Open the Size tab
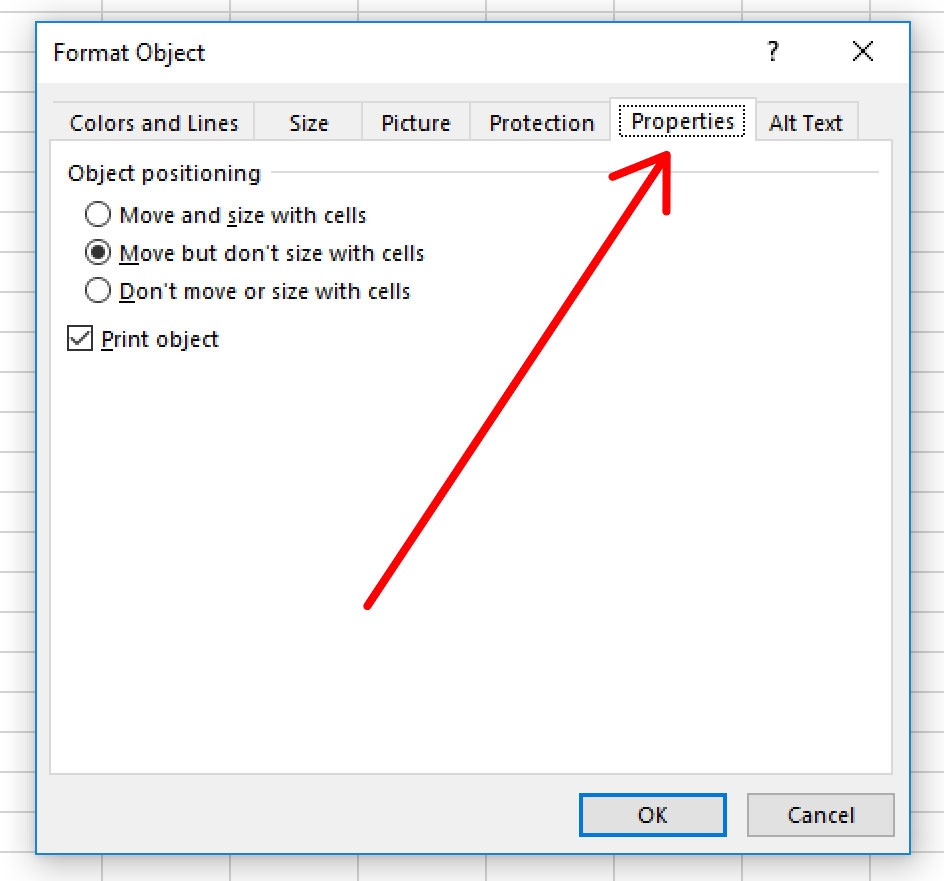This screenshot has width=944, height=881. [x=308, y=123]
